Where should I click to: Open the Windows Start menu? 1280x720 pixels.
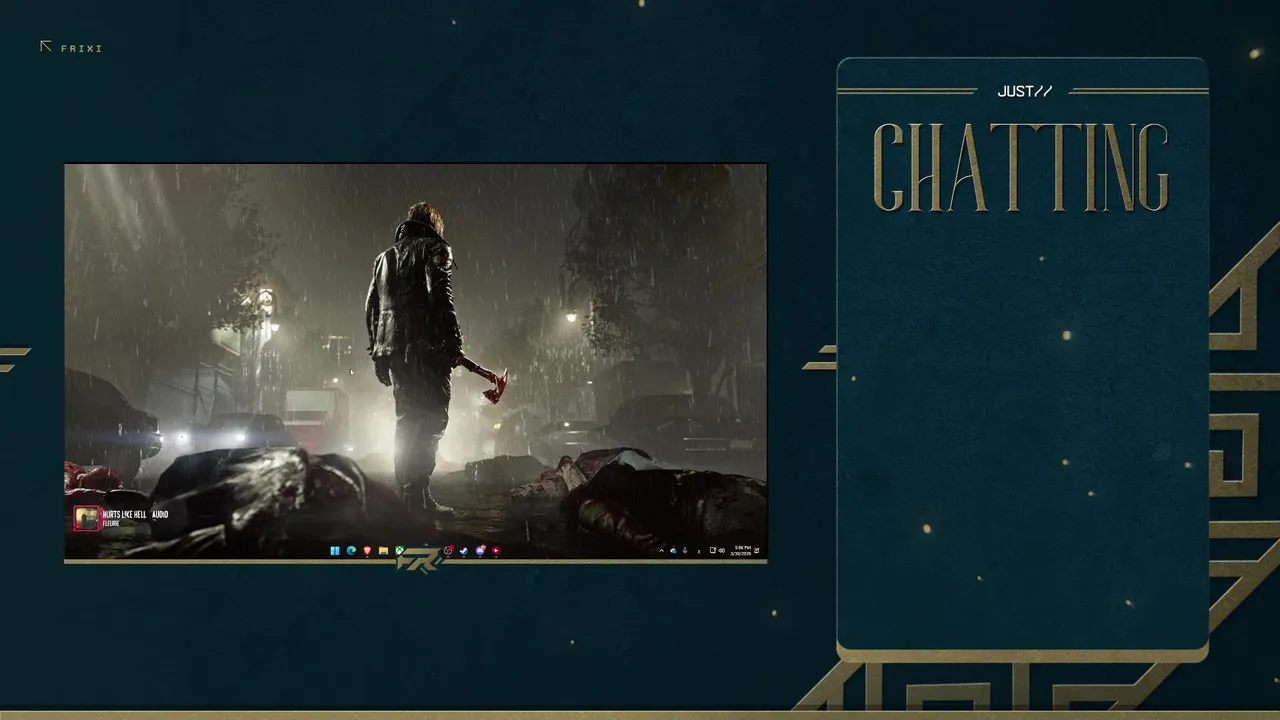click(335, 551)
